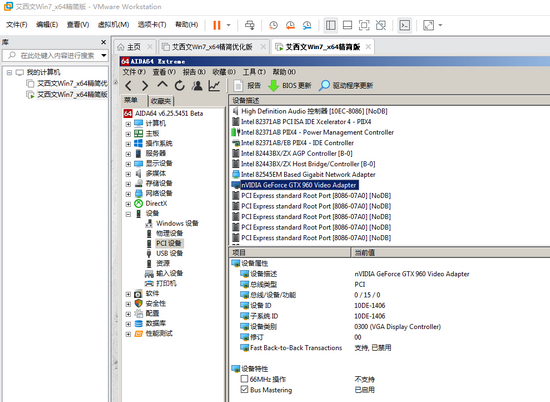550x402 pixels.
Task: Click Send Ctrl+Alt+Del toolbar icon
Action: pos(250,25)
